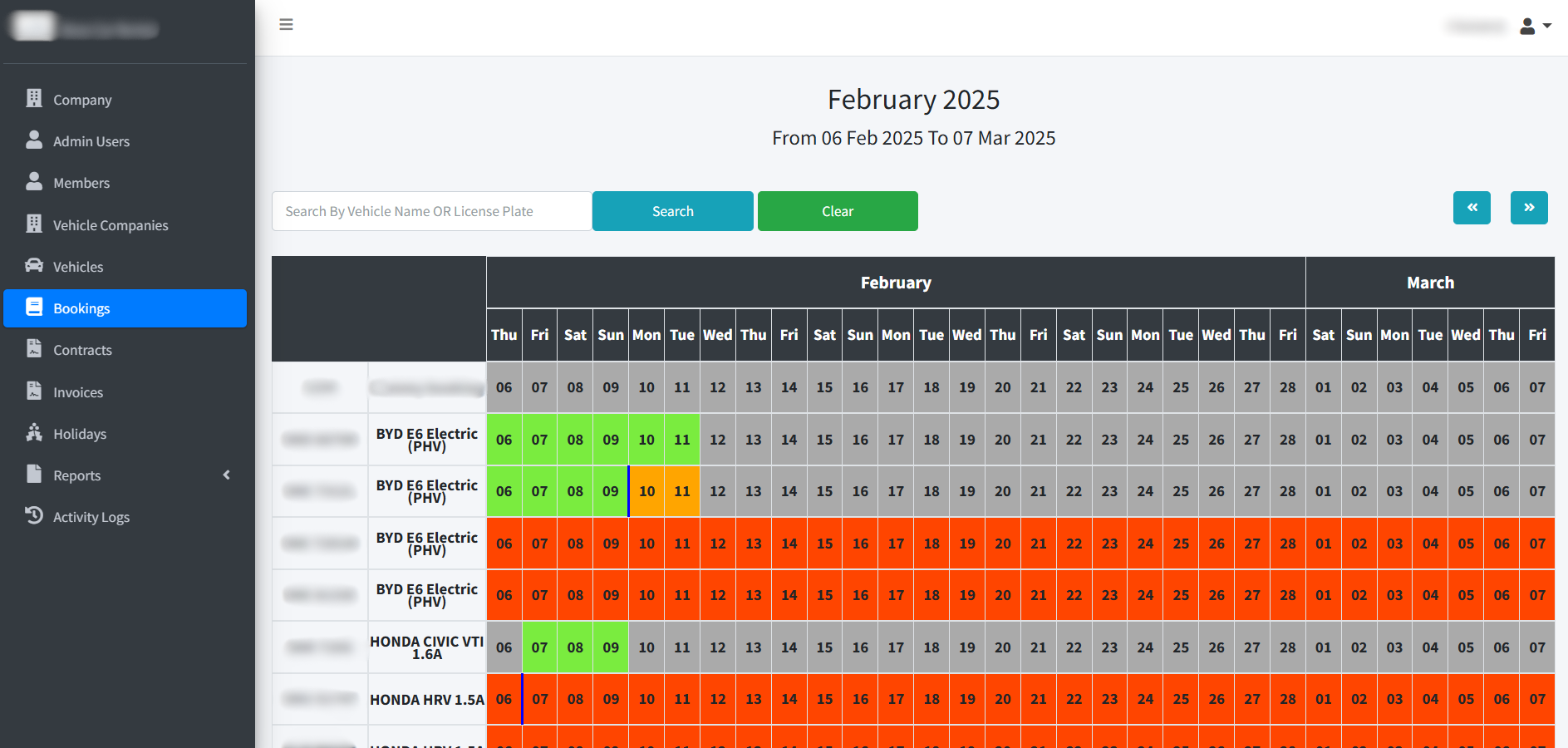
Task: Go to previous period with double-left arrow
Action: coord(1472,208)
